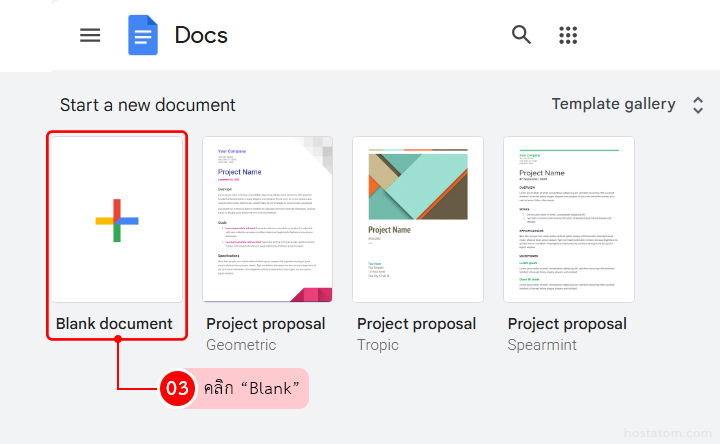Click the Docs title text
The image size is (720, 444).
[201, 35]
